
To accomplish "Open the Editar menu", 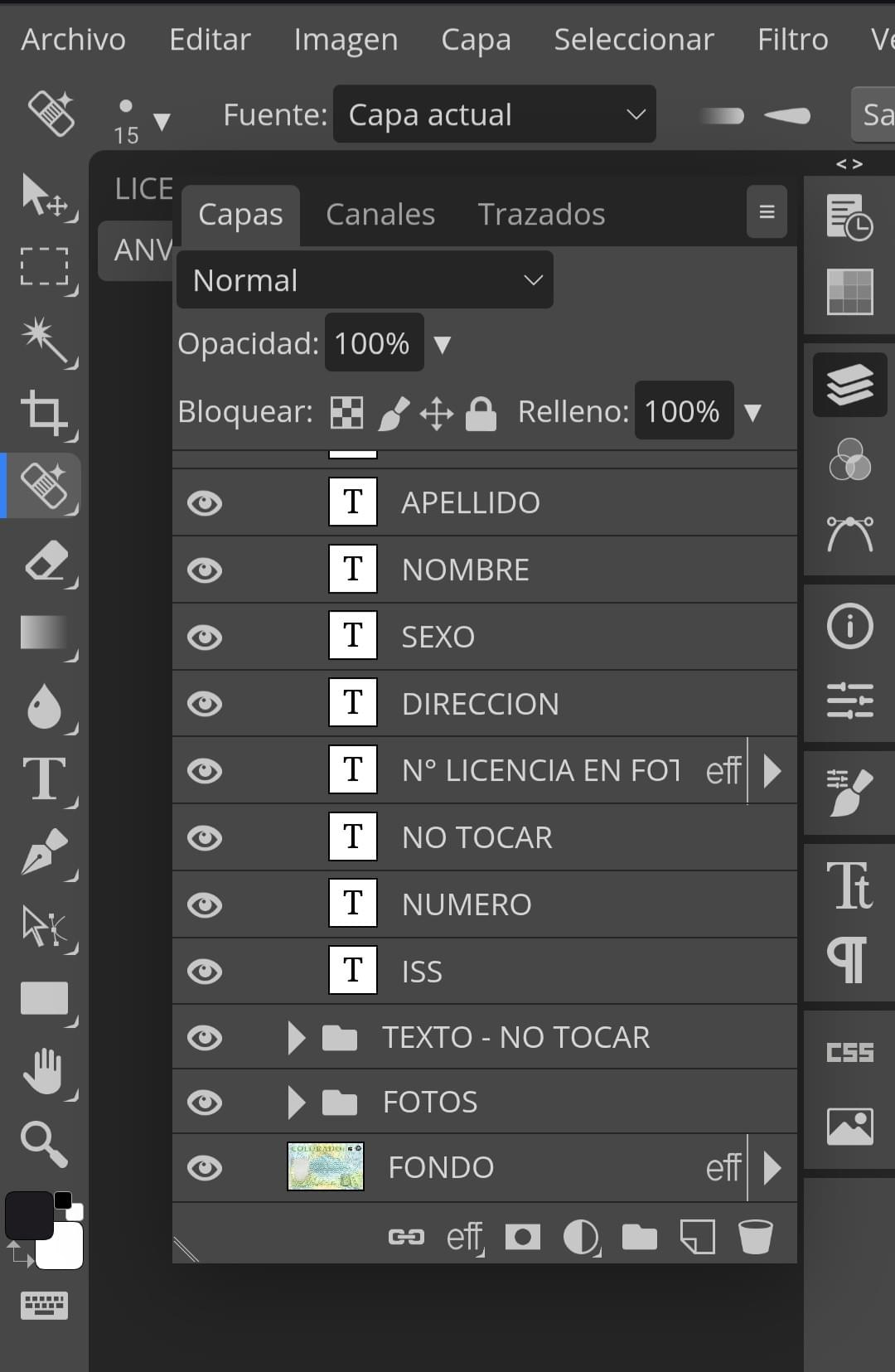I will point(210,40).
